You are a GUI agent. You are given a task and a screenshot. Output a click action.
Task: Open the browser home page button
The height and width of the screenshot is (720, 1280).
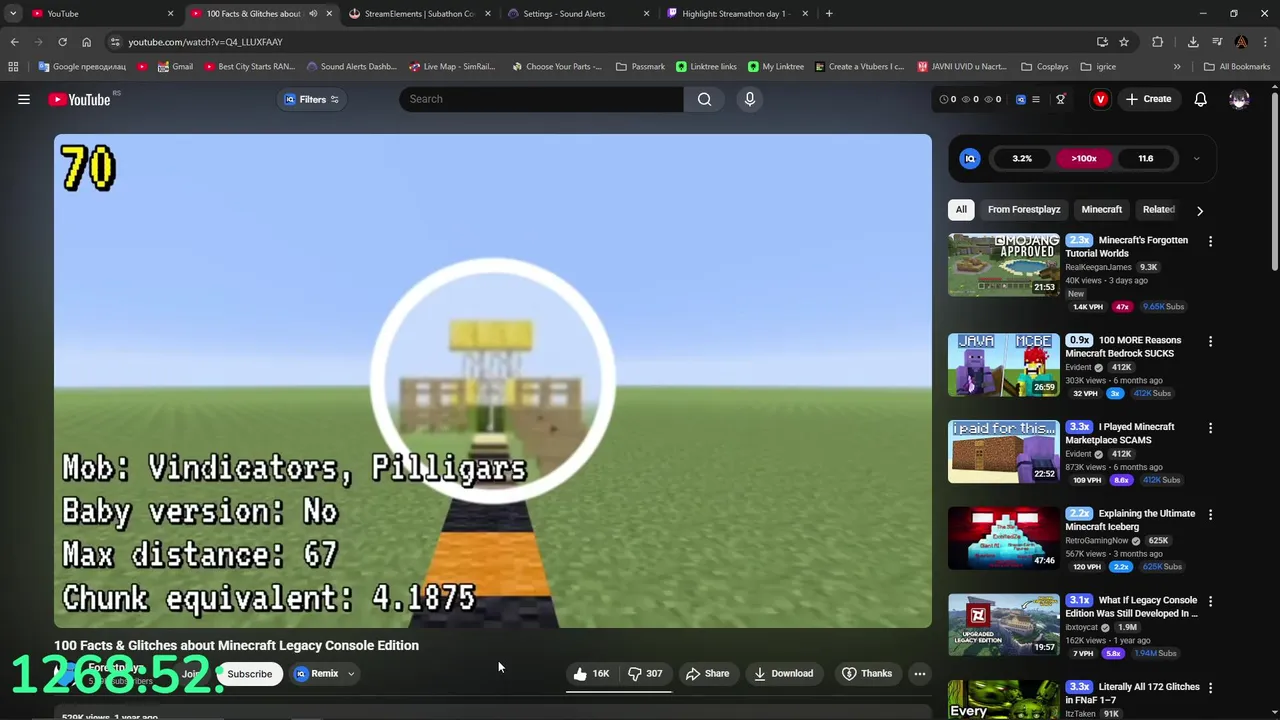(86, 42)
